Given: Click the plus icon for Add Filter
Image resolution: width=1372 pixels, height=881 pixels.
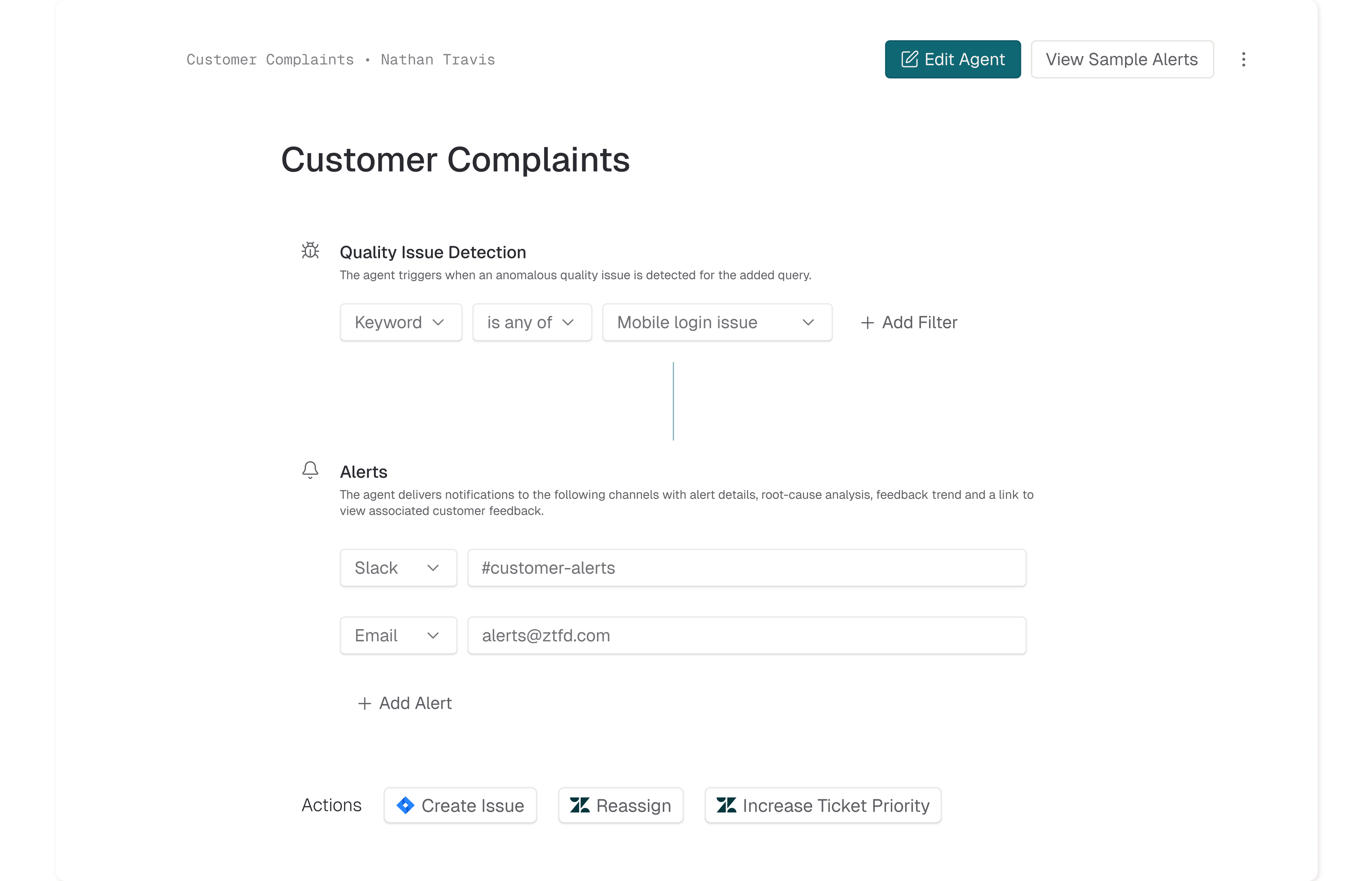Looking at the screenshot, I should 867,323.
